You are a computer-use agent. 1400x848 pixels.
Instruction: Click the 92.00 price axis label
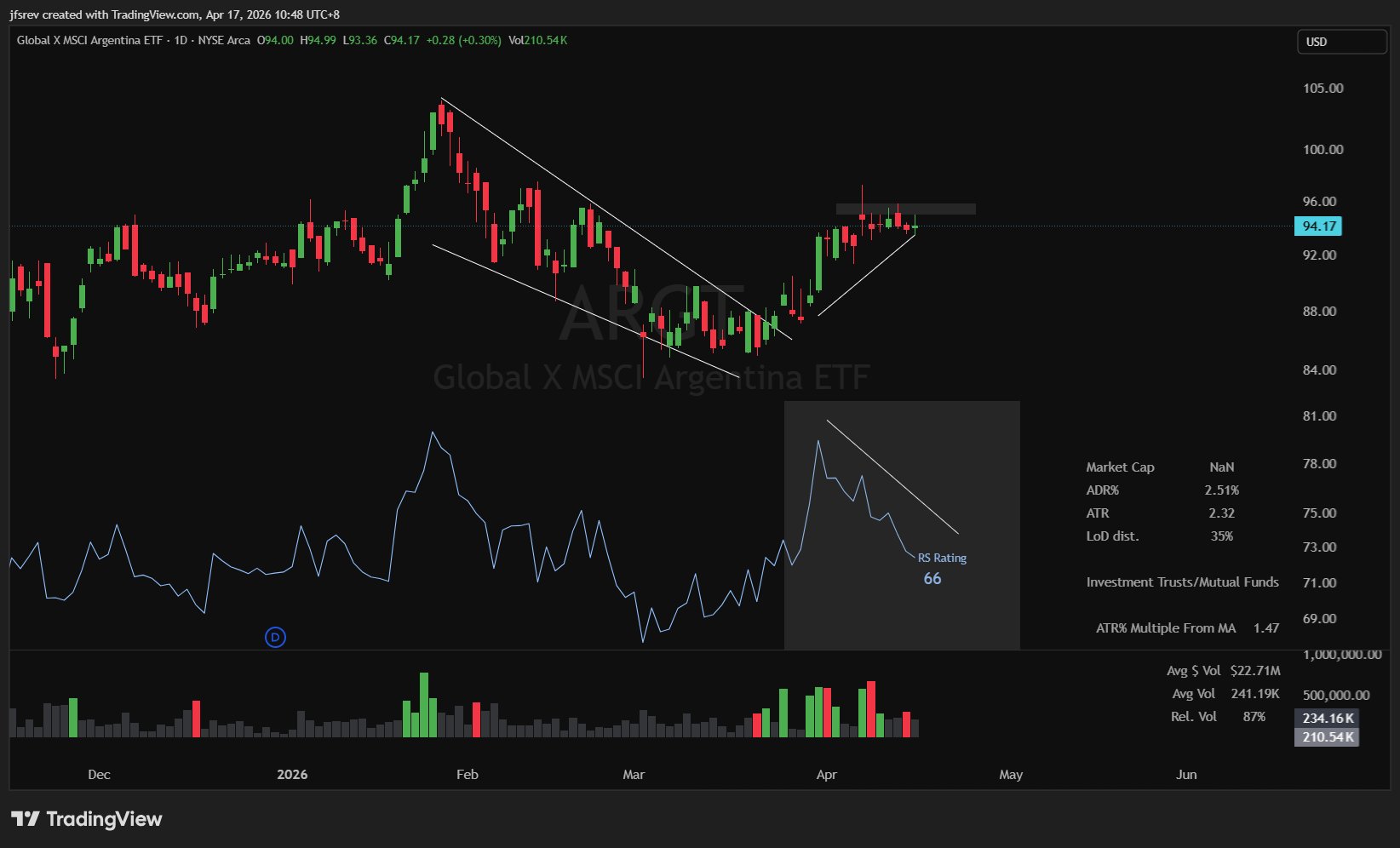pyautogui.click(x=1319, y=255)
